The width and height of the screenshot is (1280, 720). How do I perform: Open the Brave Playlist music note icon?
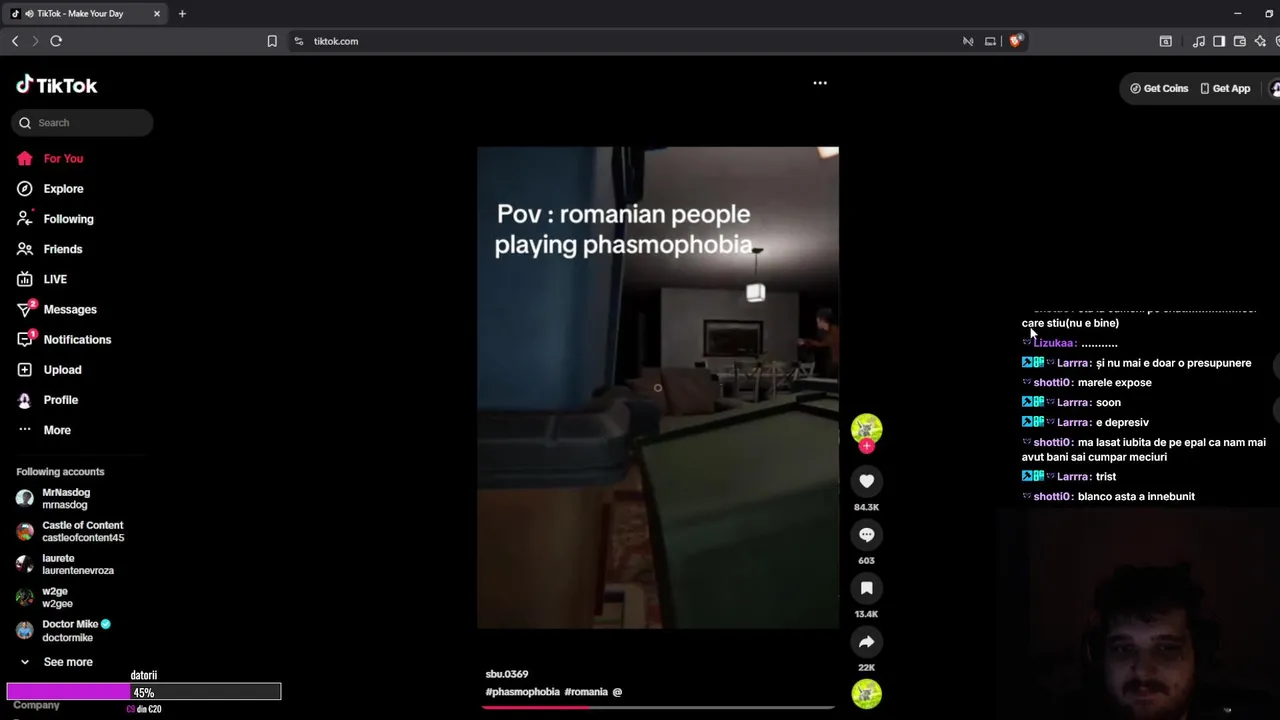point(1199,41)
